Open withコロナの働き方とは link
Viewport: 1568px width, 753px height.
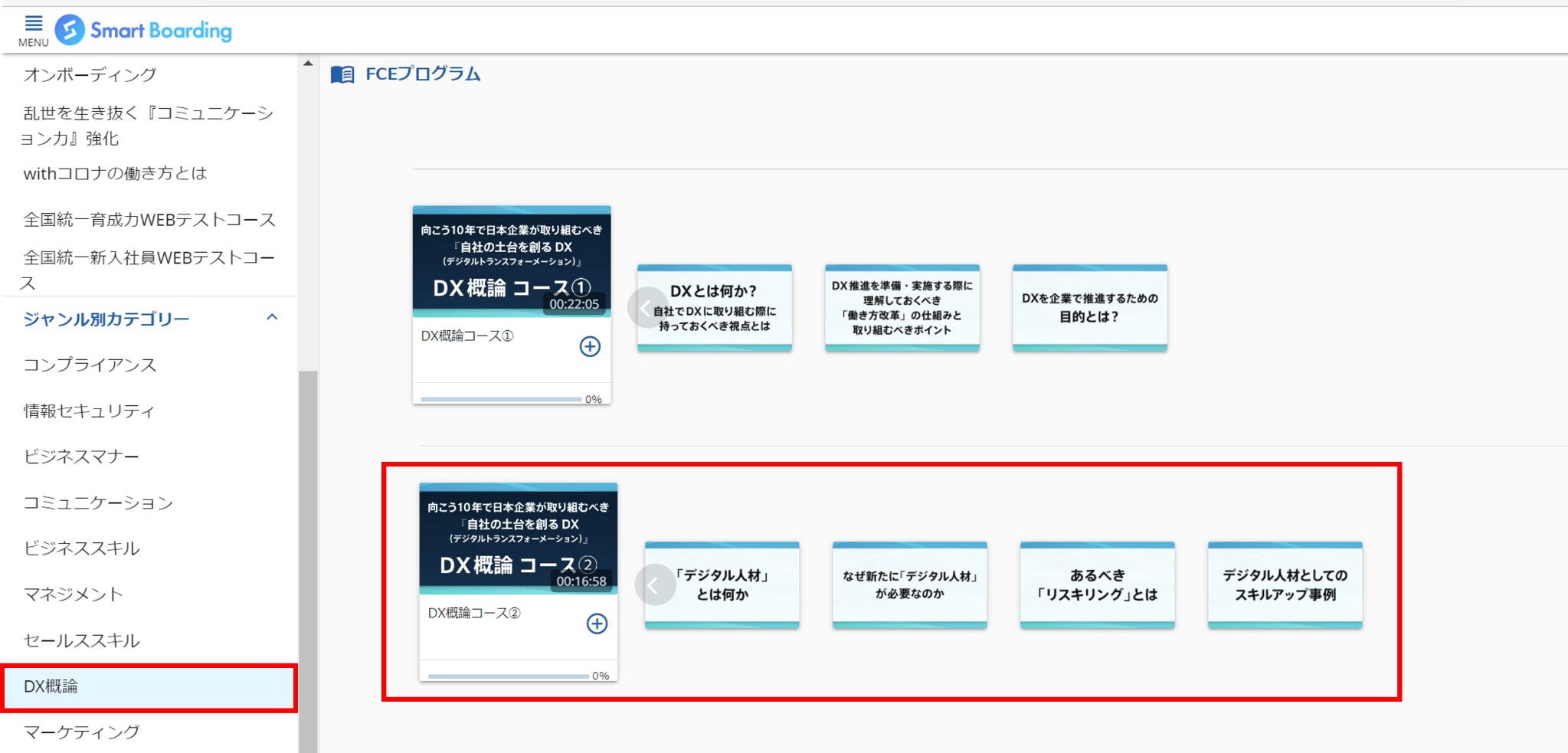click(115, 174)
